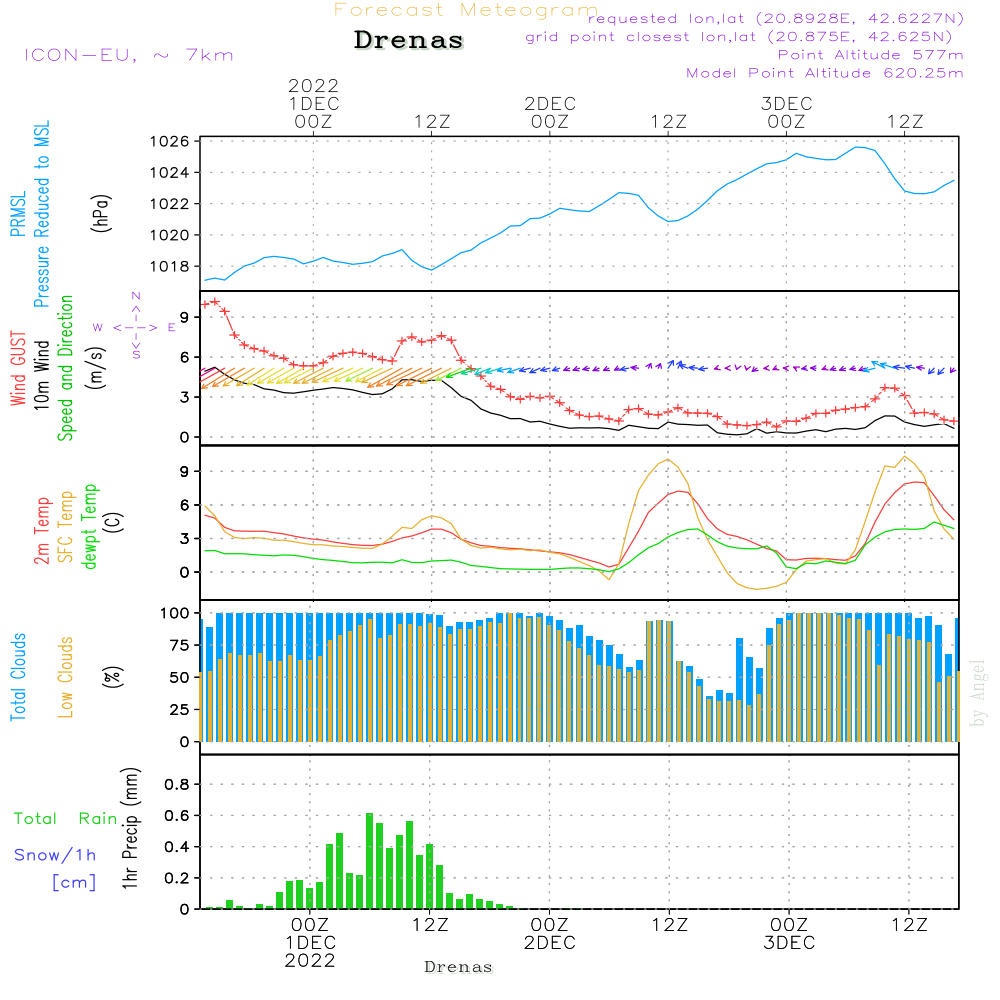Screen dimensions: 1000x1000
Task: Click the "[cm]" snow unit text
Action: point(74,882)
